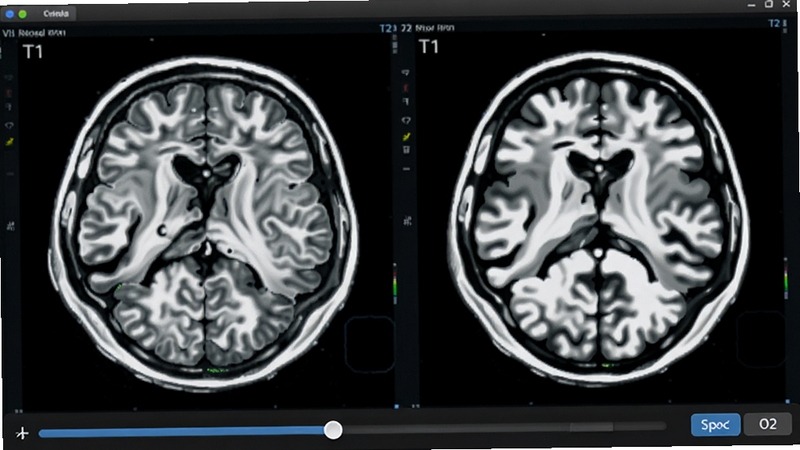Select the red tool icon in right viewer toolbar
800x450 pixels.
click(406, 88)
